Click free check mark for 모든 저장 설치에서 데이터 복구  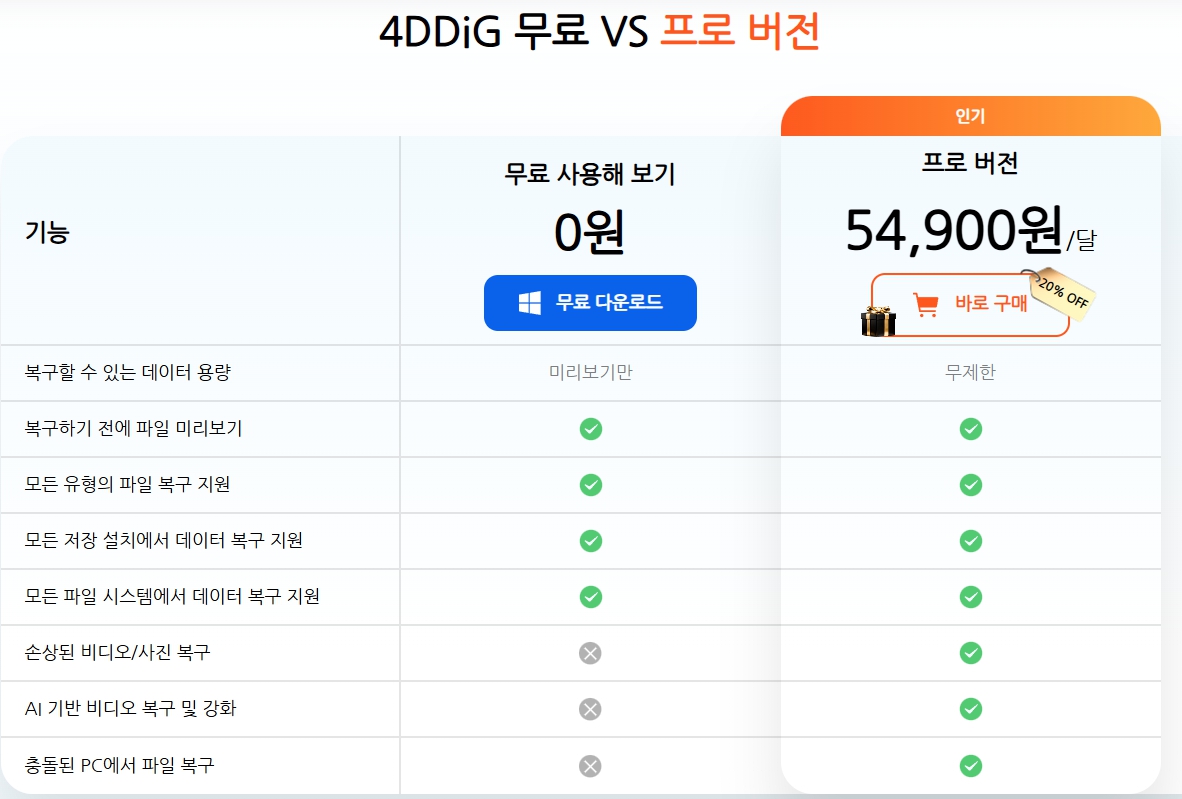click(x=591, y=541)
